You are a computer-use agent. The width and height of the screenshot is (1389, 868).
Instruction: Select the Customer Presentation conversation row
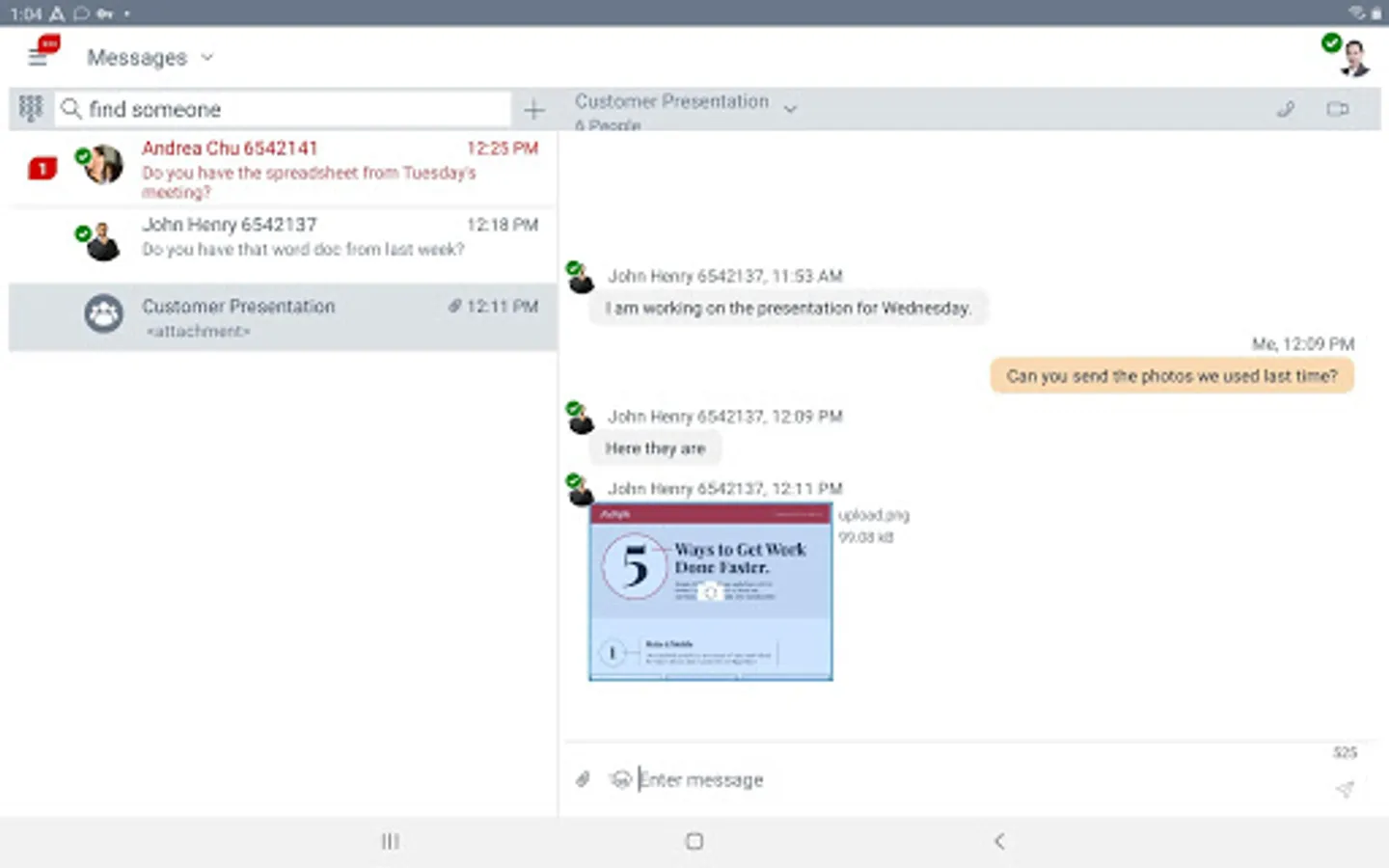click(x=283, y=316)
